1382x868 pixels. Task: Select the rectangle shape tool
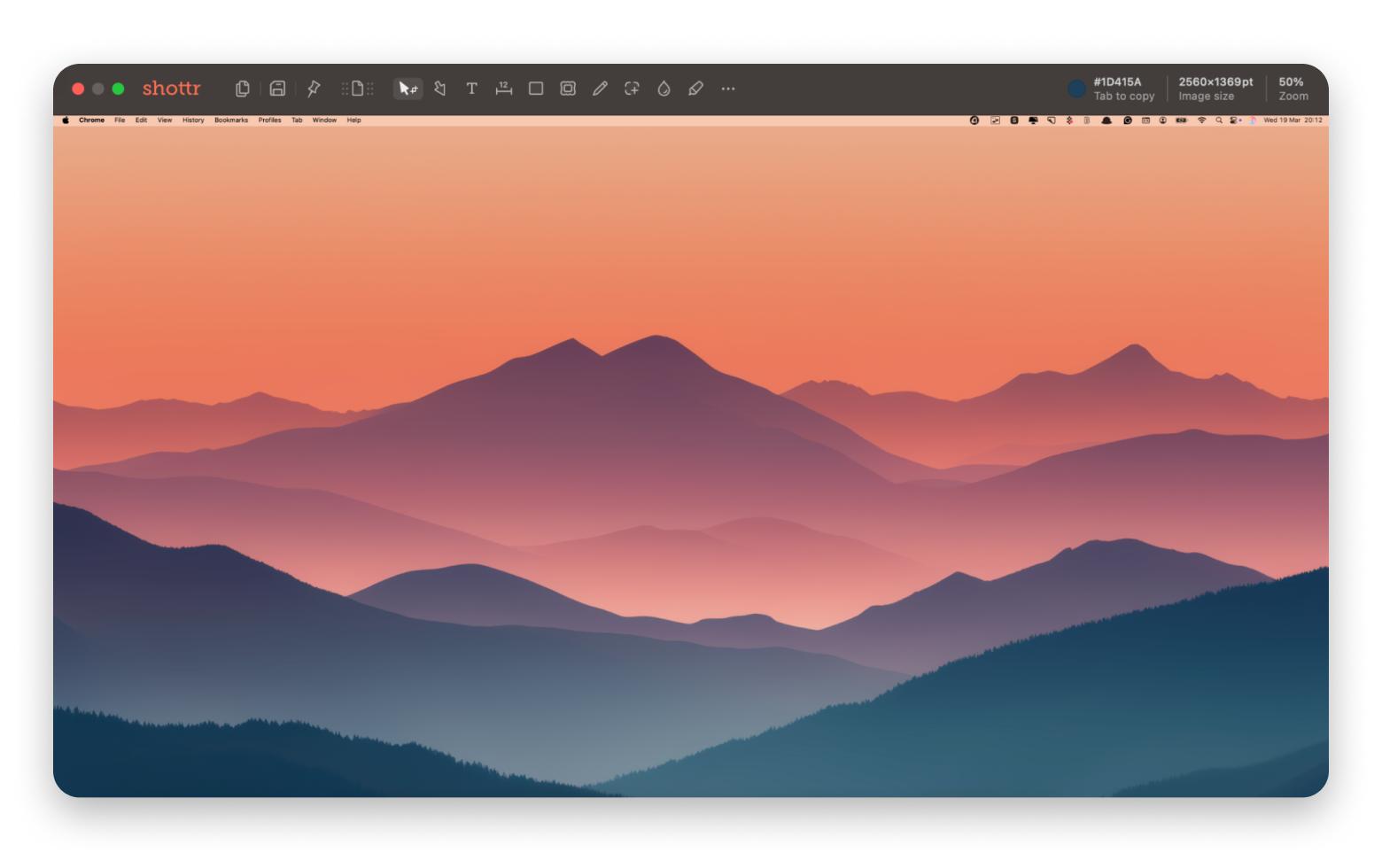click(536, 89)
